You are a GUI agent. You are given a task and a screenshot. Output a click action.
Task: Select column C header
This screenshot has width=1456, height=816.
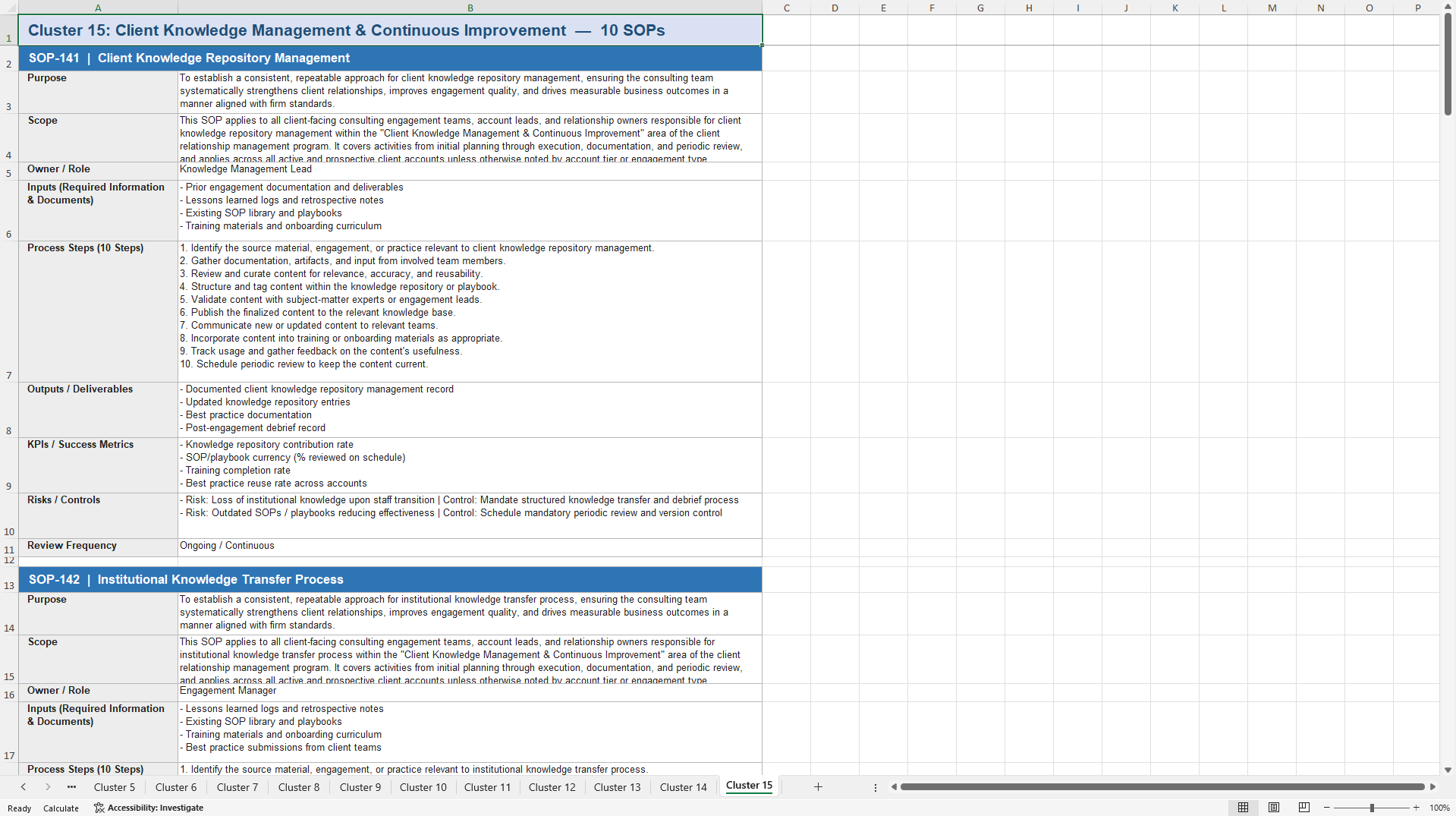pos(787,8)
